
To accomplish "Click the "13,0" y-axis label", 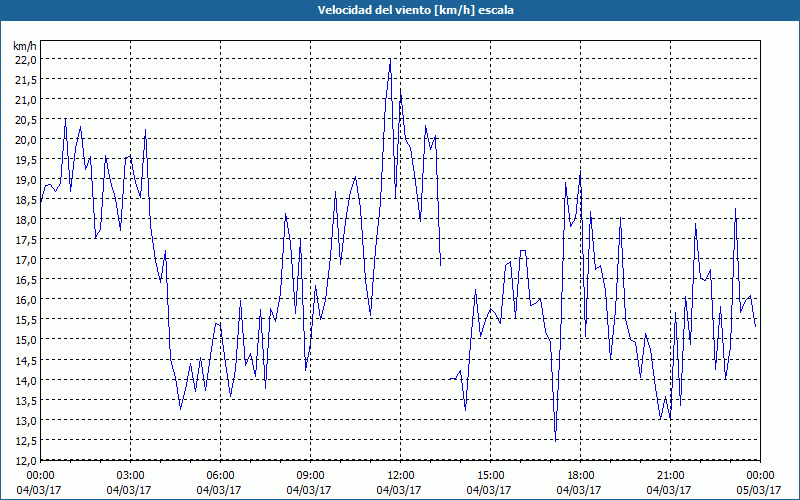I will click(26, 420).
